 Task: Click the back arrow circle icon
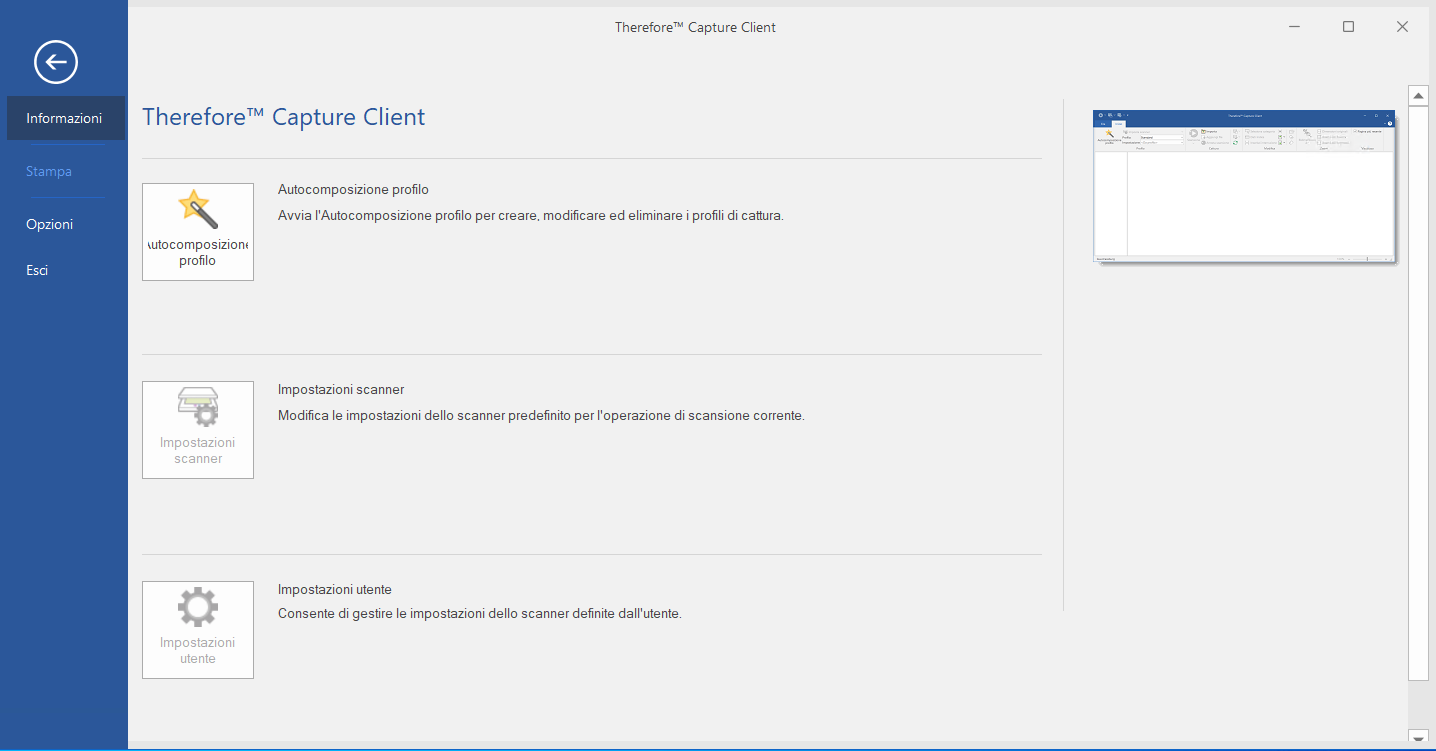click(x=56, y=62)
